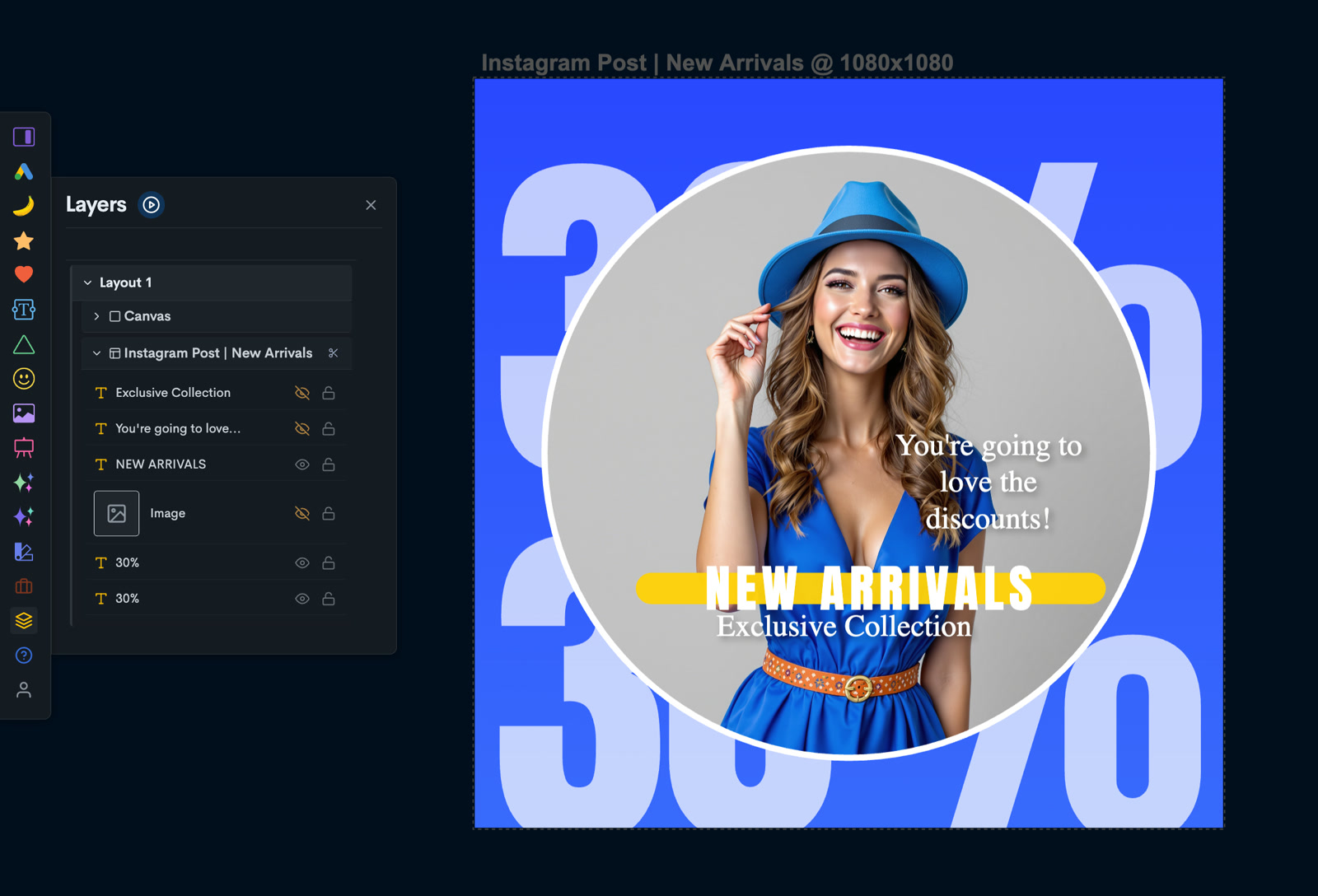Lock the Exclusive Collection layer
The image size is (1318, 896).
[x=329, y=393]
